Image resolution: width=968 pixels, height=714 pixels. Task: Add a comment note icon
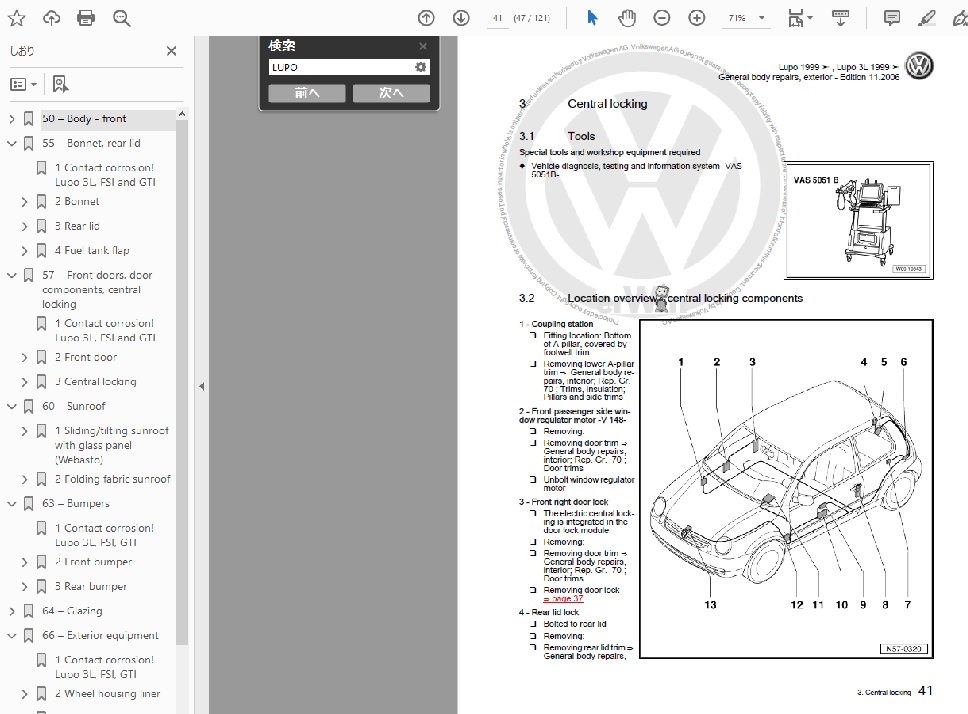(891, 18)
